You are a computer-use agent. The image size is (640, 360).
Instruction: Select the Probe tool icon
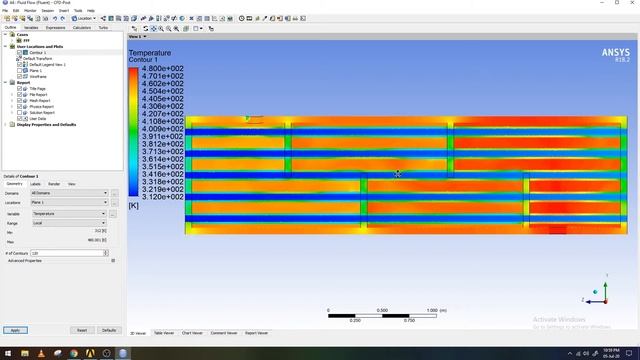pyautogui.click(x=264, y=18)
